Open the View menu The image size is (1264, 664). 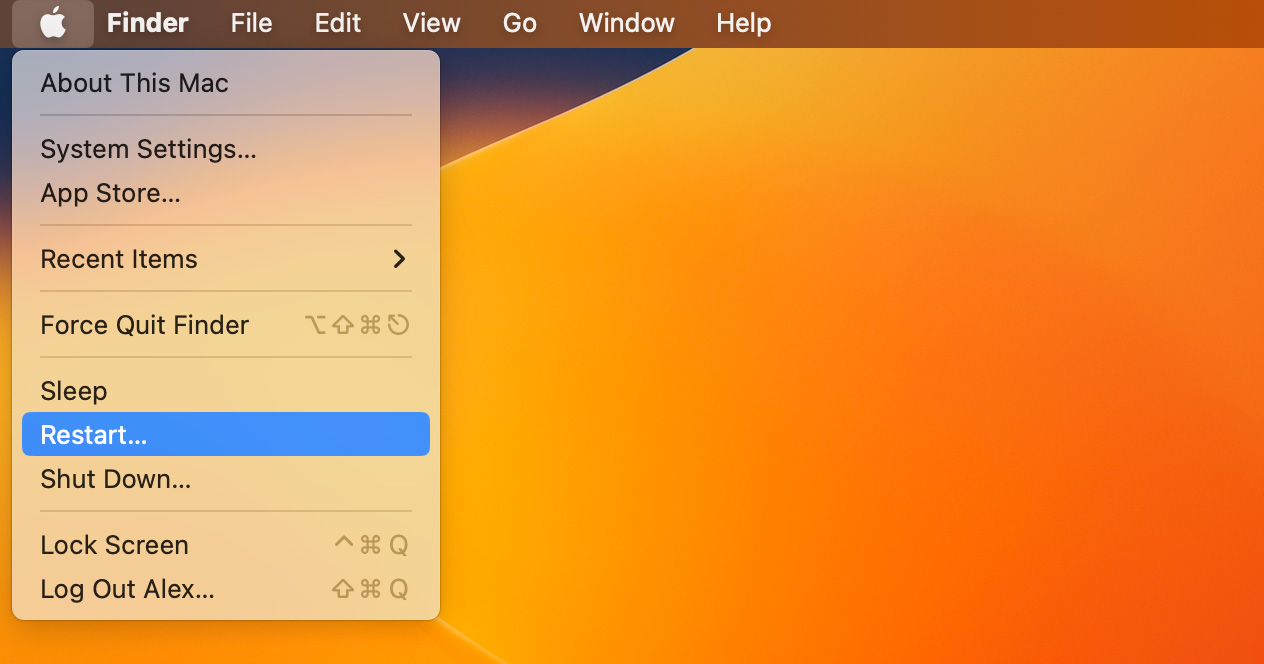coord(432,23)
